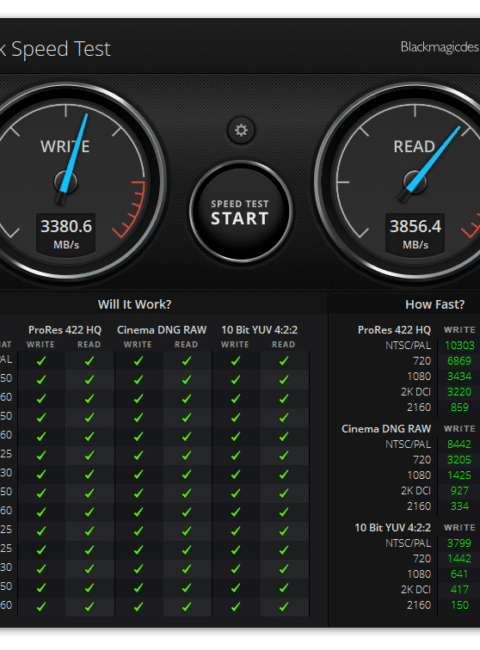Click PAL row checkmark under ProRes 422 HQ READ
This screenshot has width=480, height=650.
click(89, 361)
